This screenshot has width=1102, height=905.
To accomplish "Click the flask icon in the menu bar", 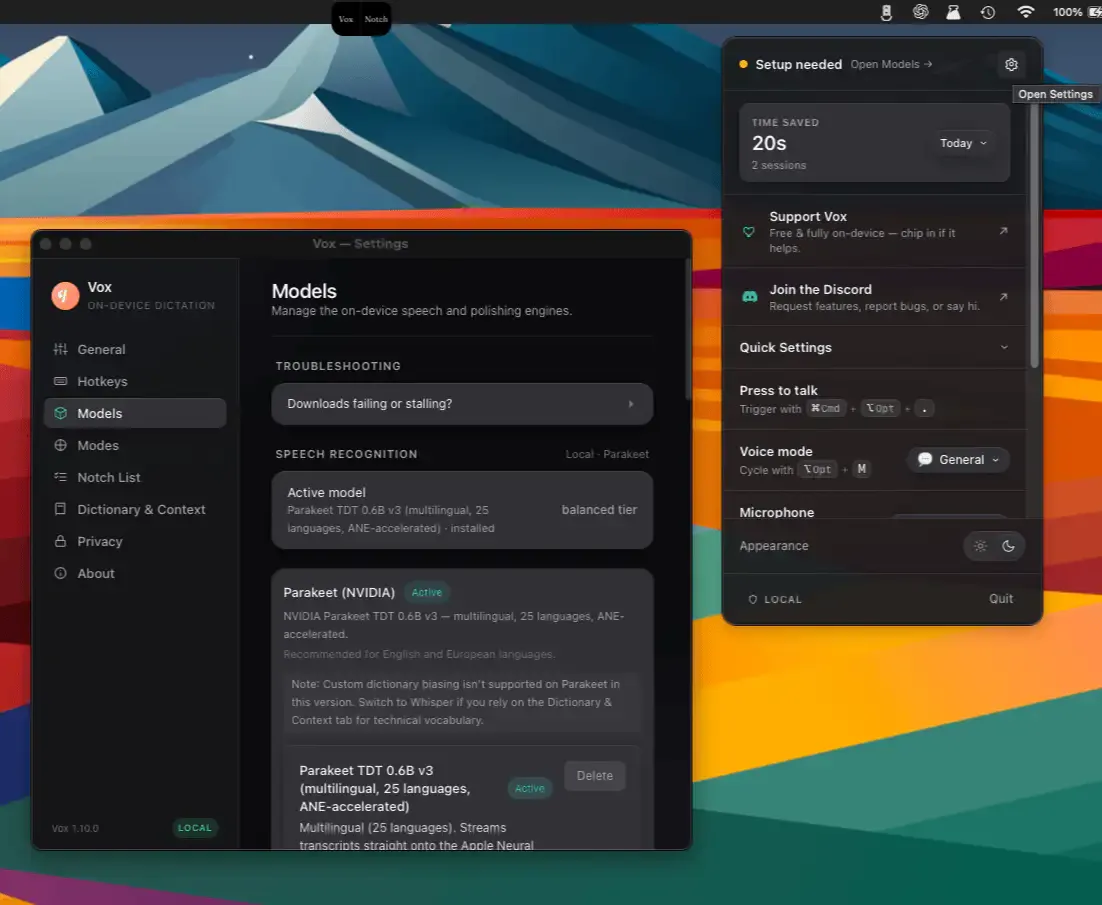I will point(954,12).
